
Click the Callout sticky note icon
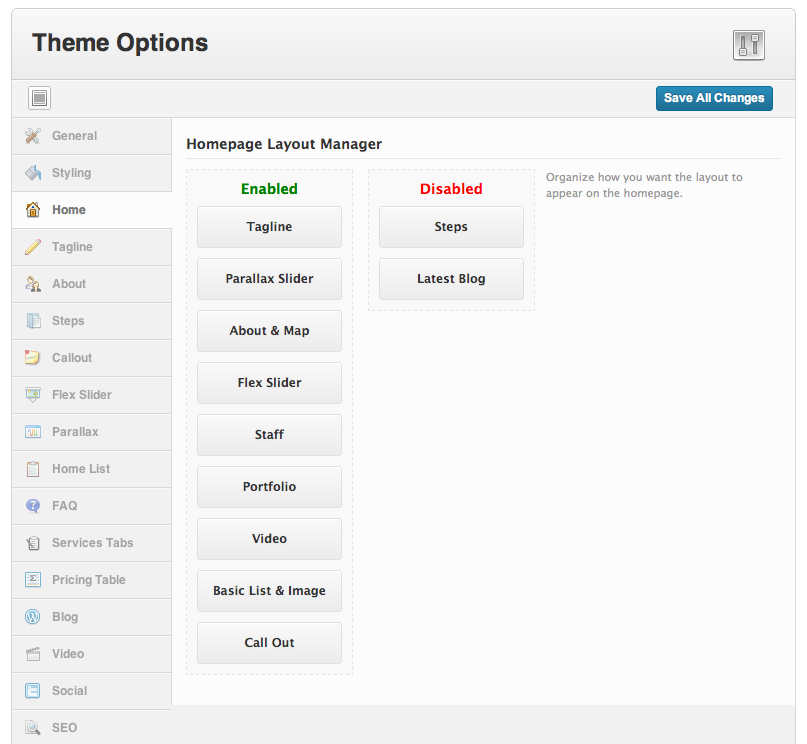(x=33, y=358)
